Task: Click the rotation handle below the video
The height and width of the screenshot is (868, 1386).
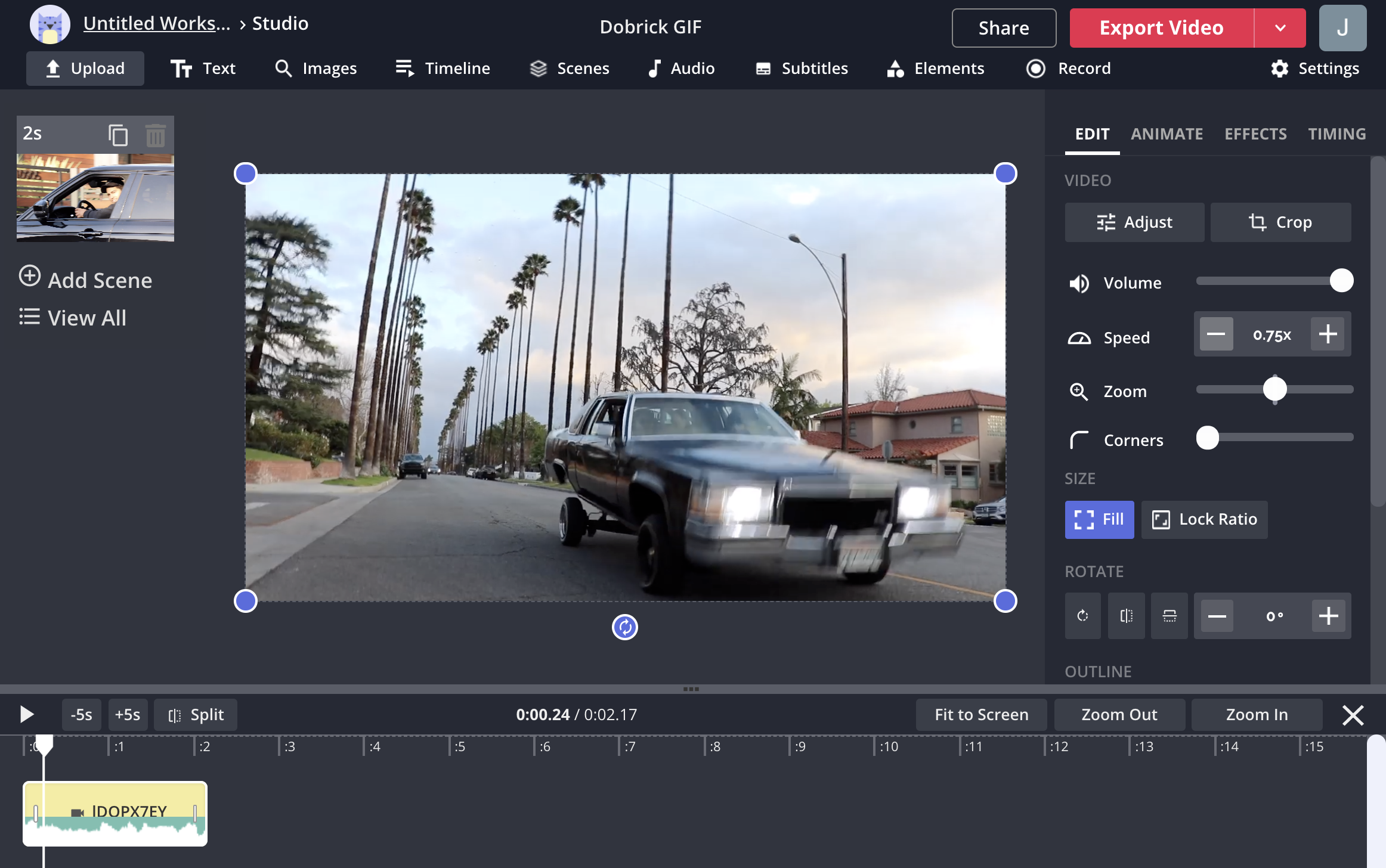Action: pos(624,627)
